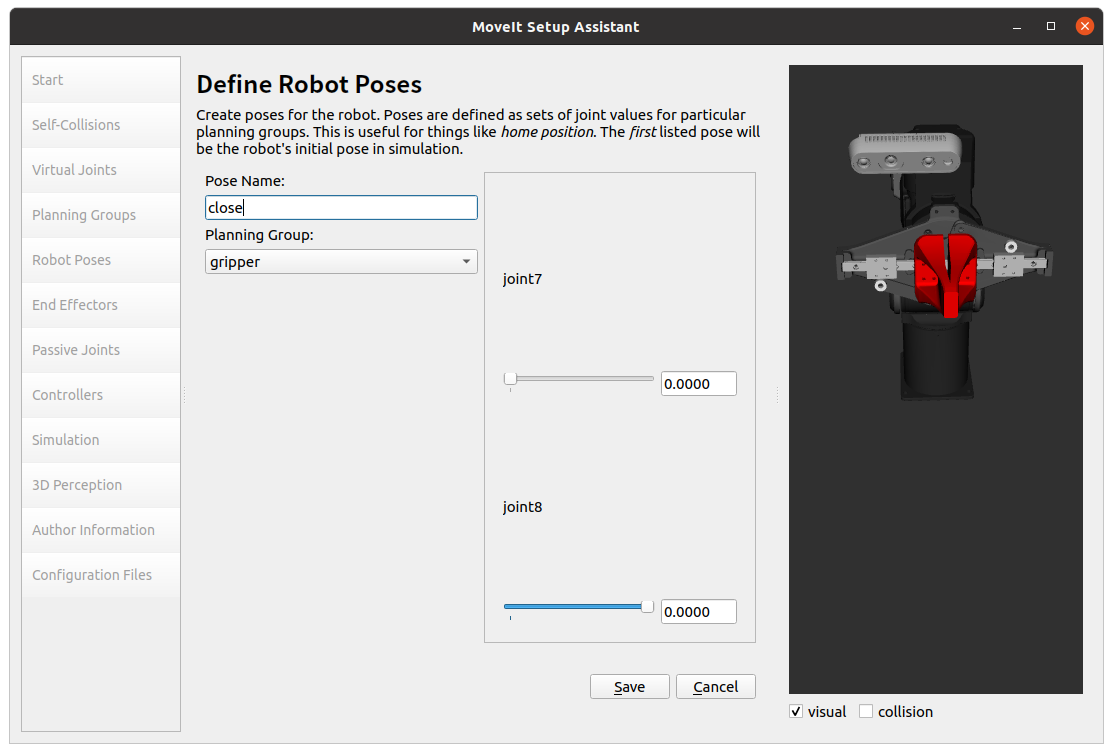Open the Planning Group gripper dropdown

coord(341,262)
